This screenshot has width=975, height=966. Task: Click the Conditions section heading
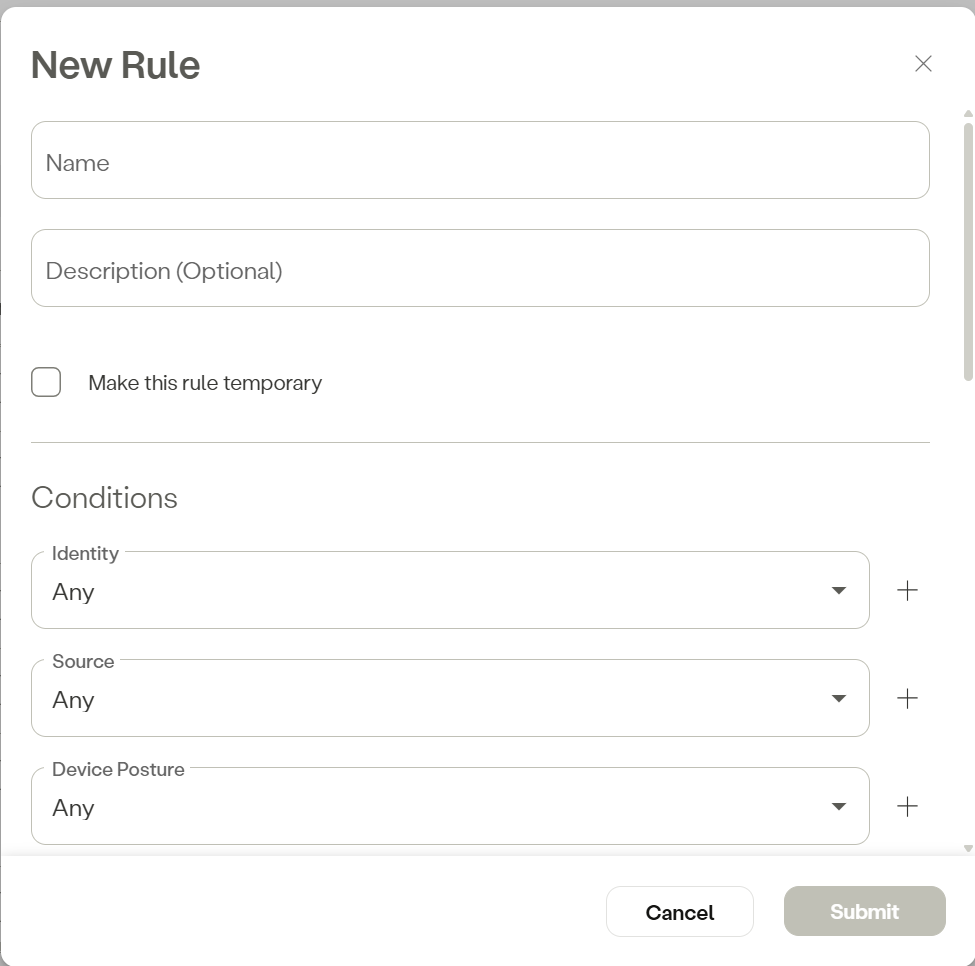tap(104, 498)
